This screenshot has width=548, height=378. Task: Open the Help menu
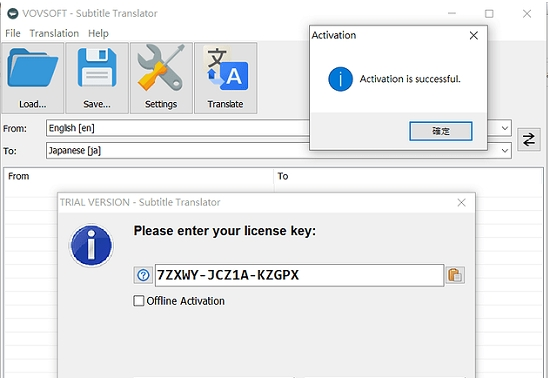[x=98, y=34]
